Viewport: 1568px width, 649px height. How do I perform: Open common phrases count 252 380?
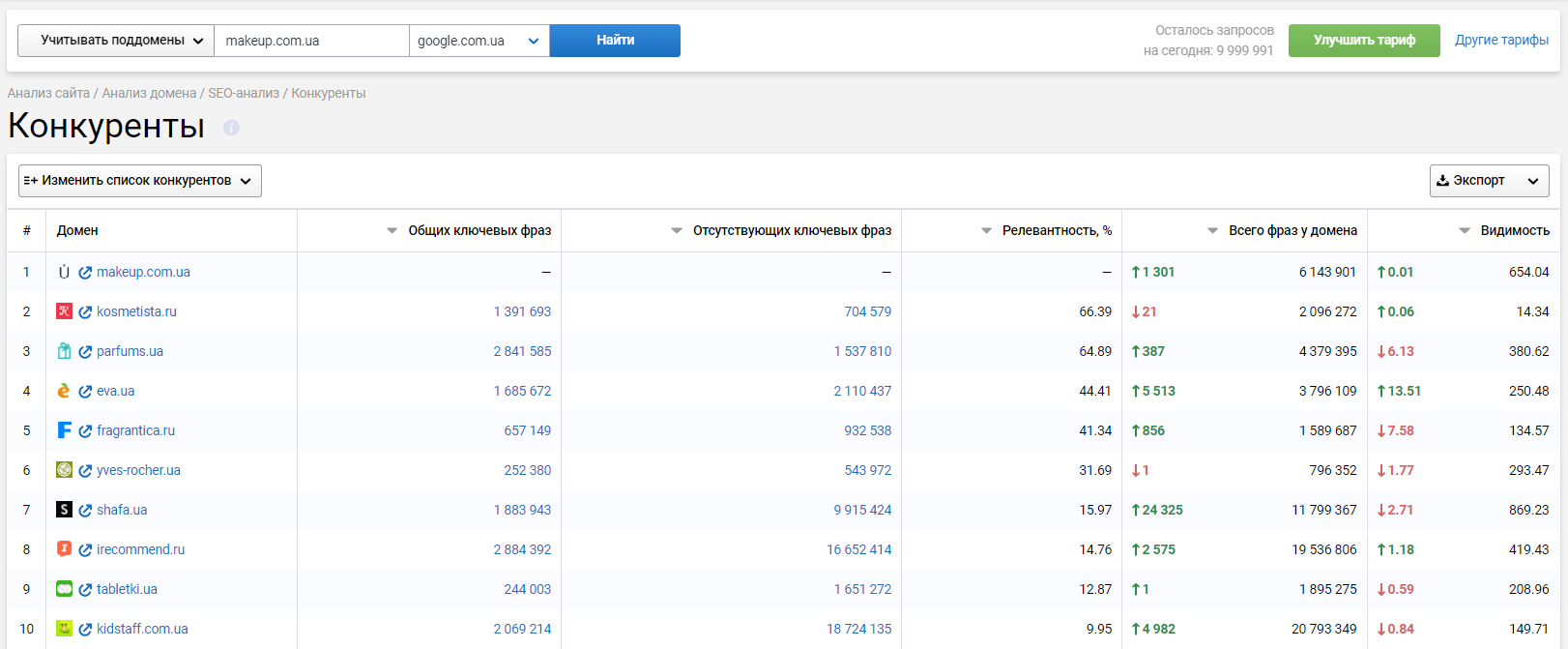[527, 470]
